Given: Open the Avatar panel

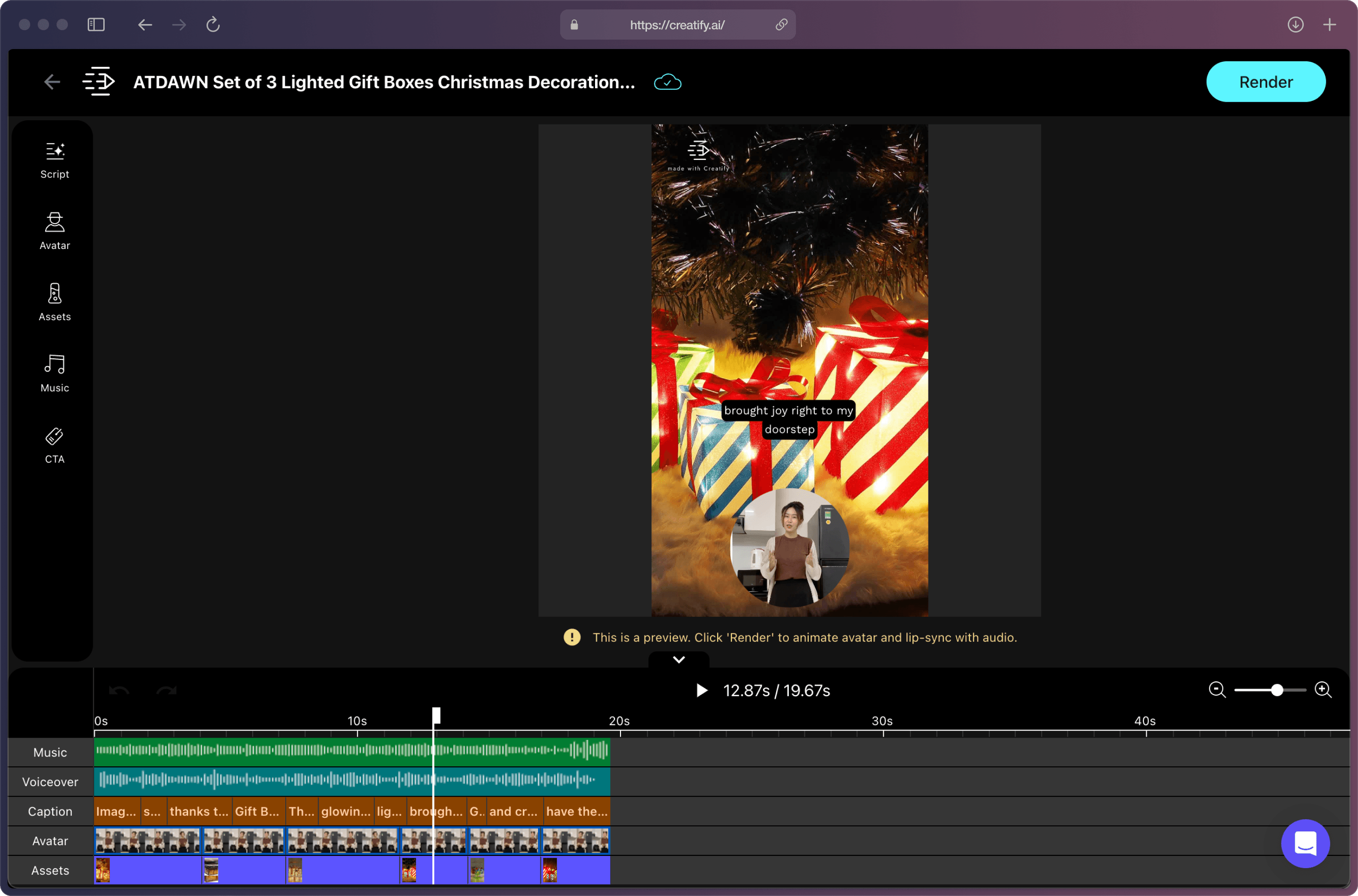Looking at the screenshot, I should 54,232.
